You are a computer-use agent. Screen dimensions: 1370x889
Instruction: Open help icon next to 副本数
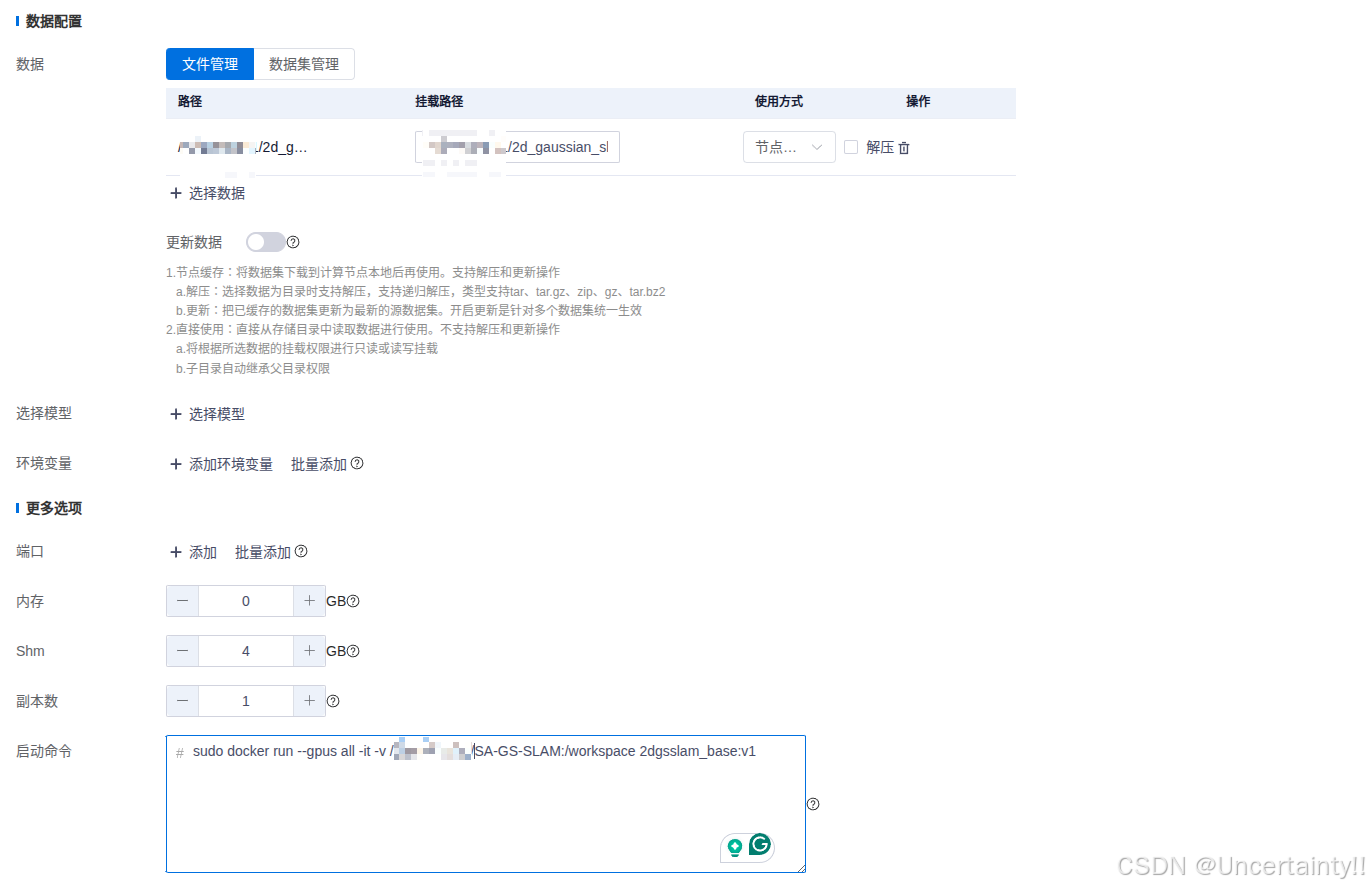click(333, 702)
